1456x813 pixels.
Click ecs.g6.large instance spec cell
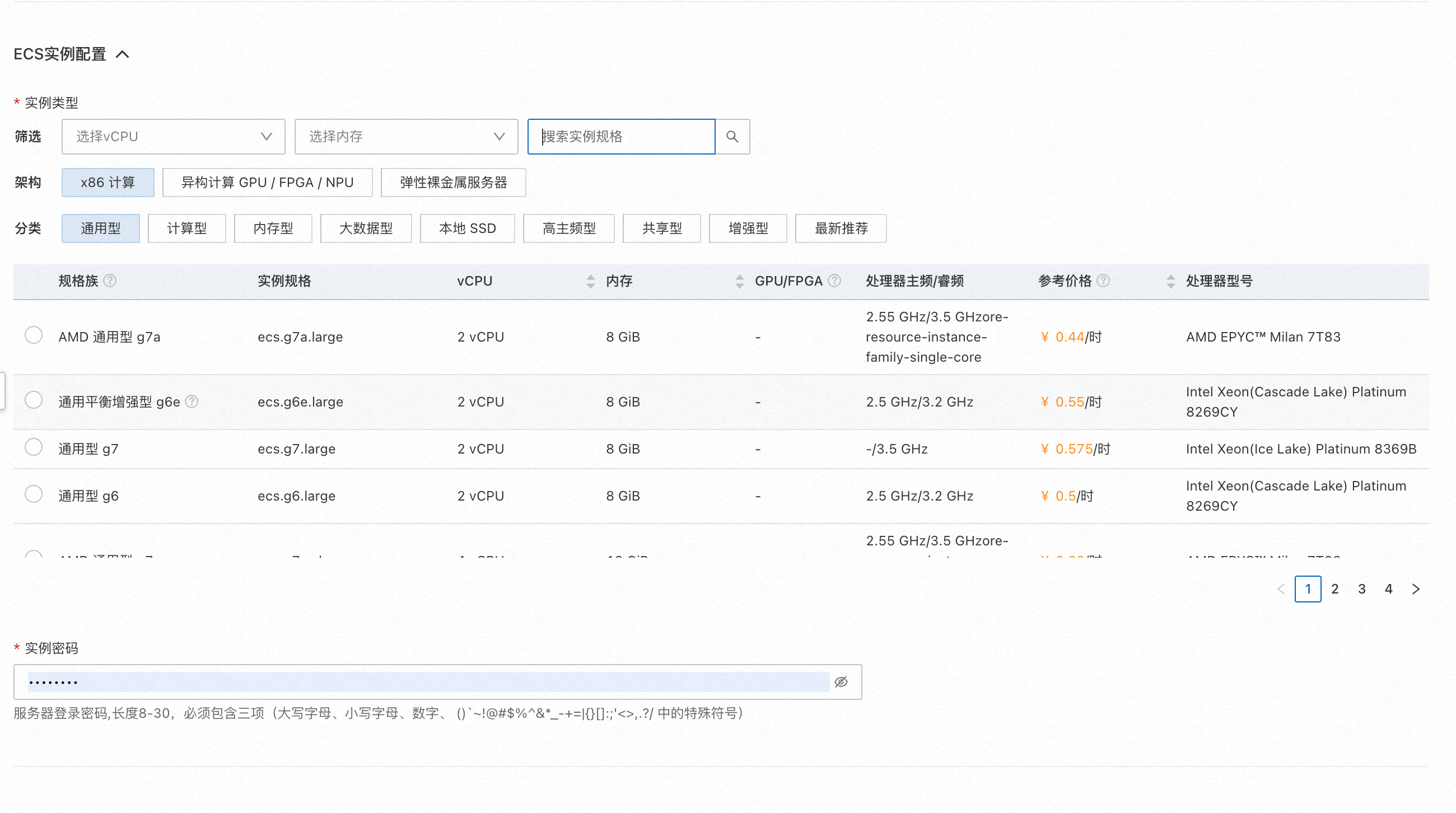[297, 496]
